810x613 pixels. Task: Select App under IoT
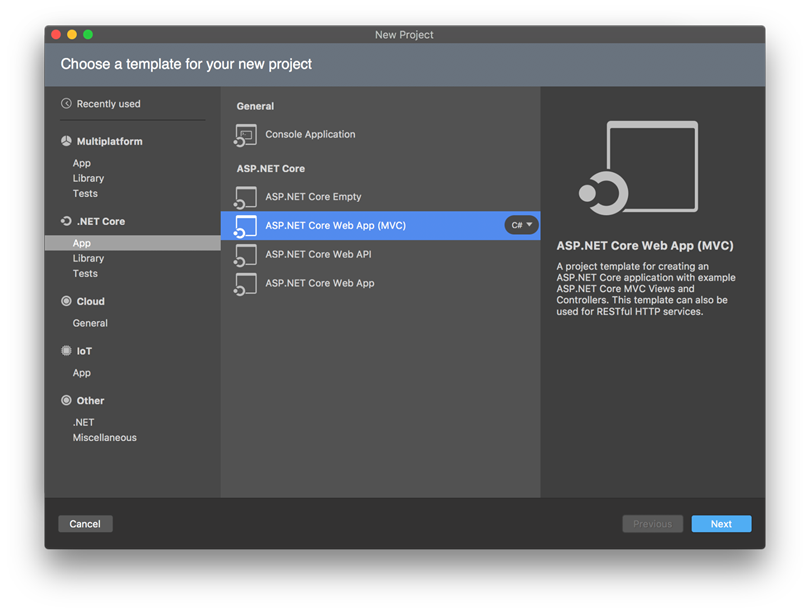tap(82, 373)
